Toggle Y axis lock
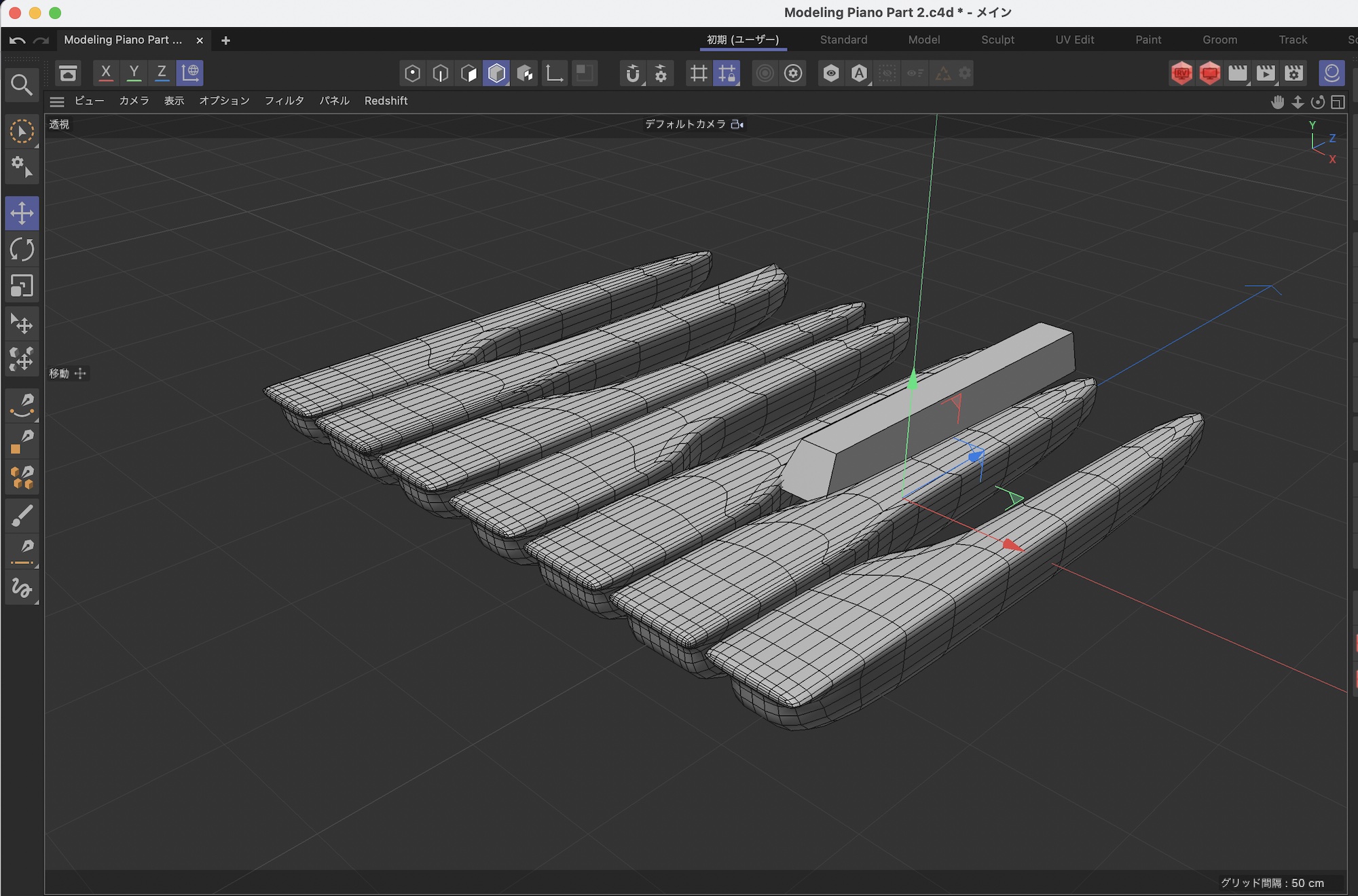This screenshot has height=896, width=1358. coord(134,73)
